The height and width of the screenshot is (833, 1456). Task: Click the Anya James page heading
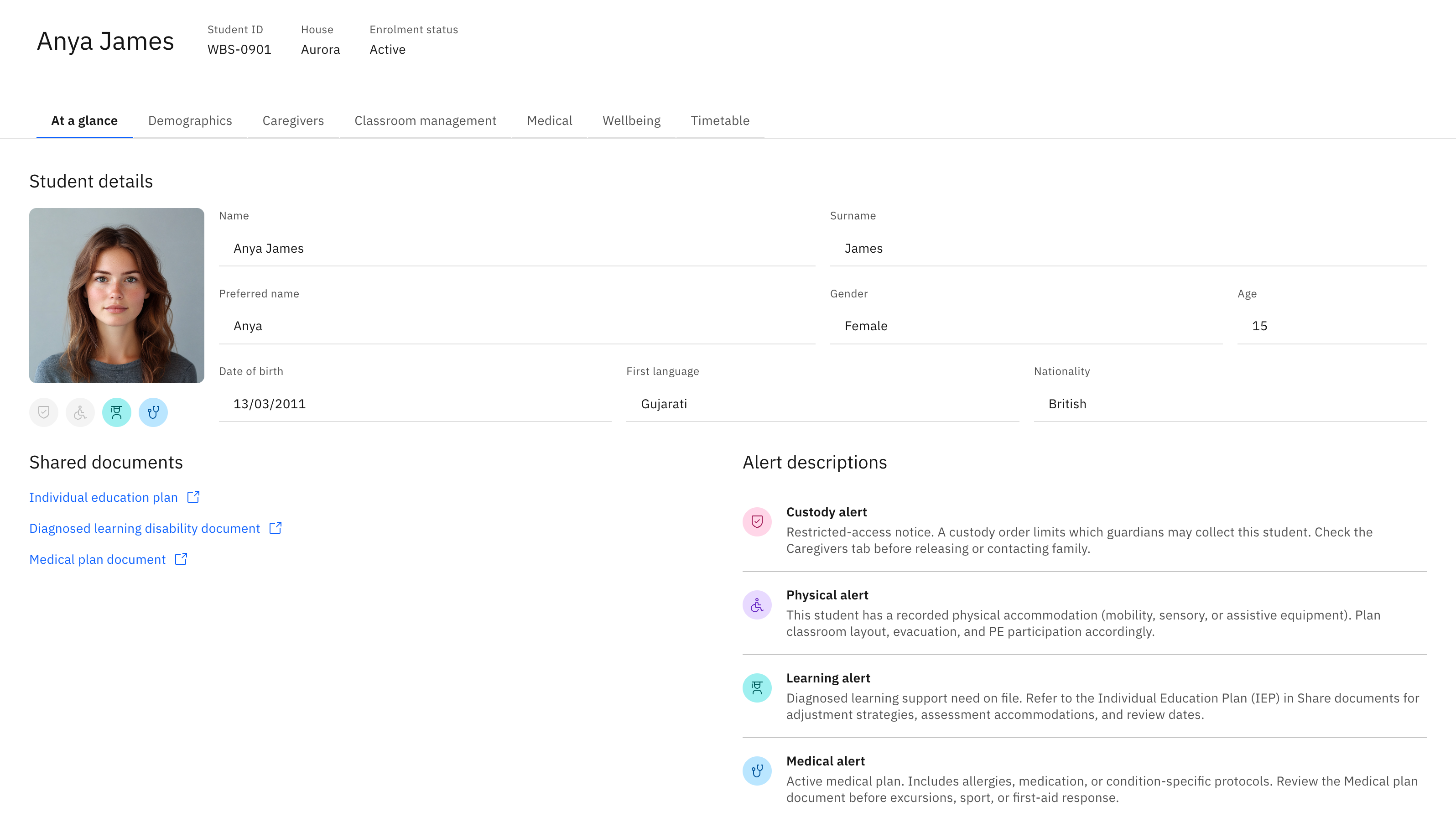(105, 41)
